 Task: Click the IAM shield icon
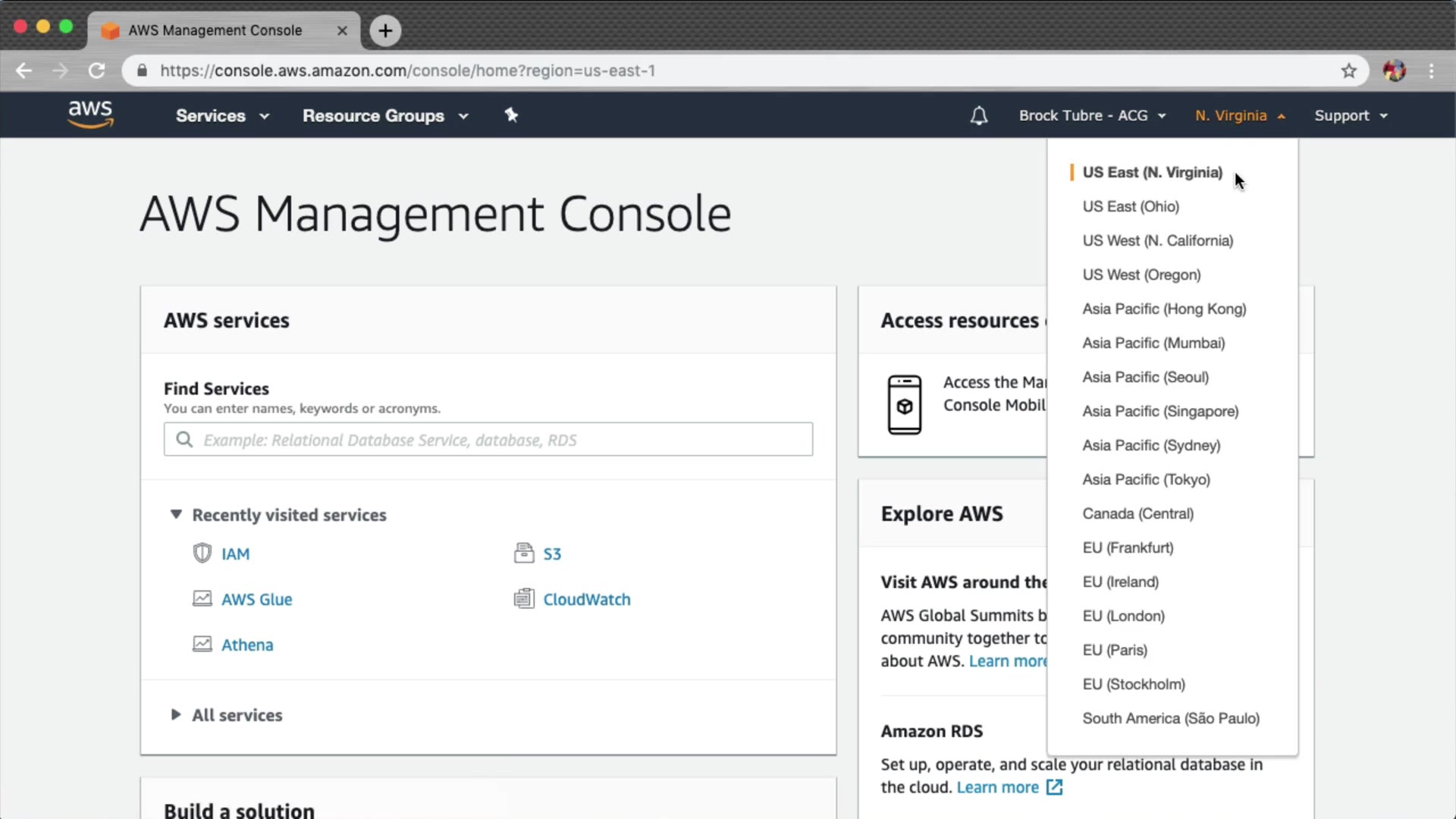tap(202, 554)
